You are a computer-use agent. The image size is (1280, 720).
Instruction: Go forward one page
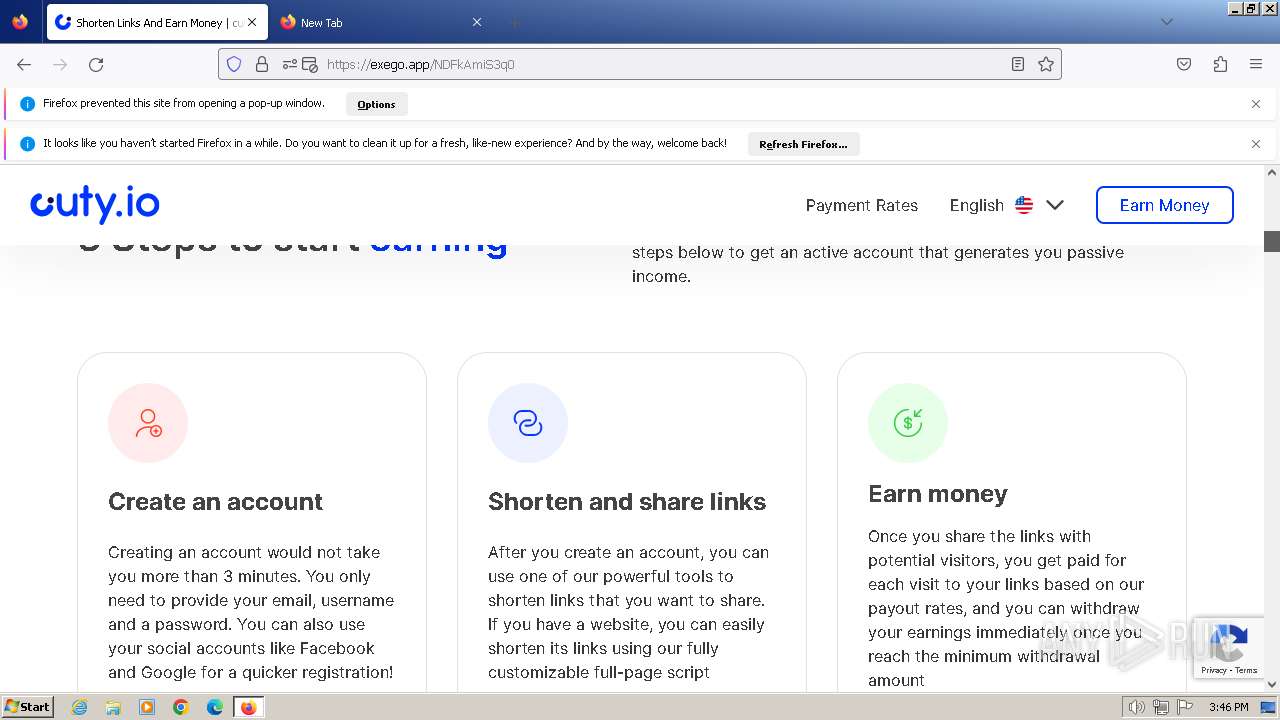pos(60,64)
